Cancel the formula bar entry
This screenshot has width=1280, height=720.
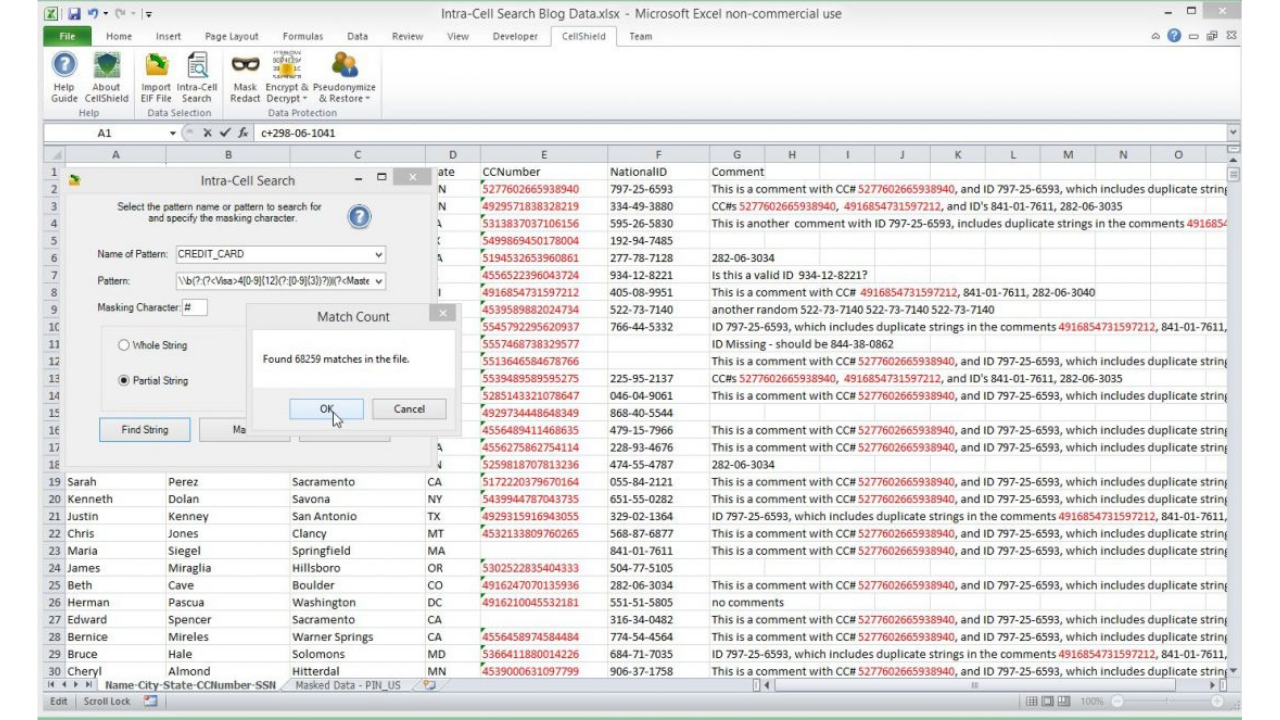(208, 133)
